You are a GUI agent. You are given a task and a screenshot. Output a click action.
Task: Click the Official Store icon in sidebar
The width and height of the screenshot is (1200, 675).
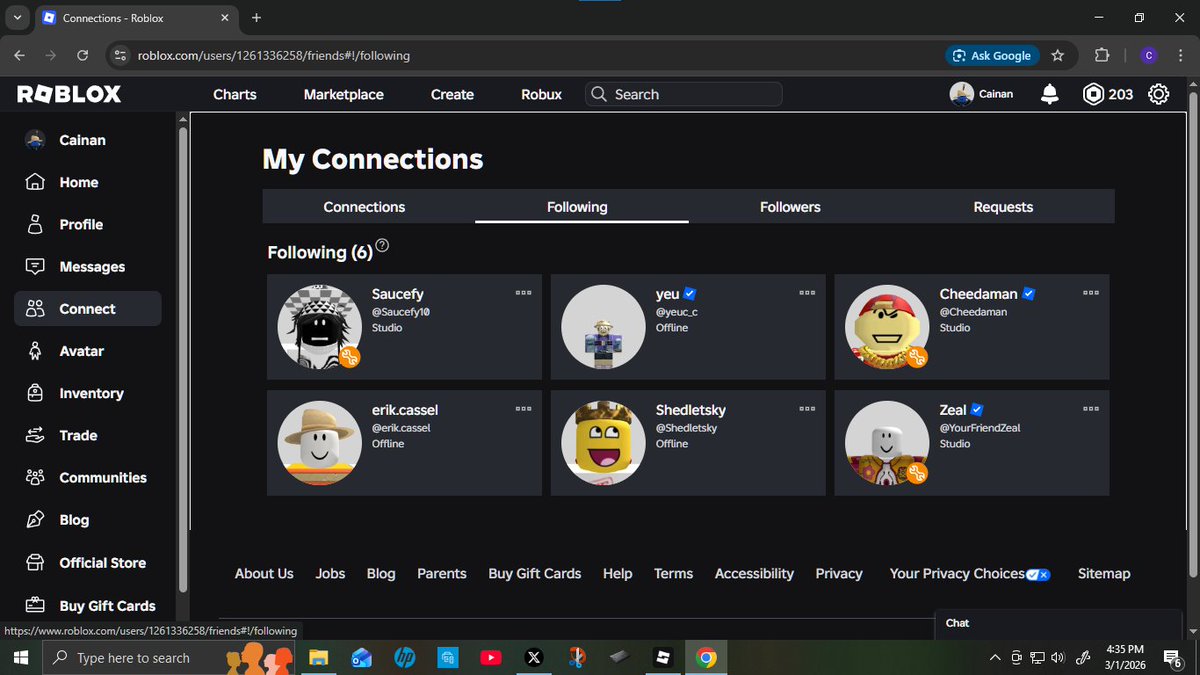tap(35, 562)
